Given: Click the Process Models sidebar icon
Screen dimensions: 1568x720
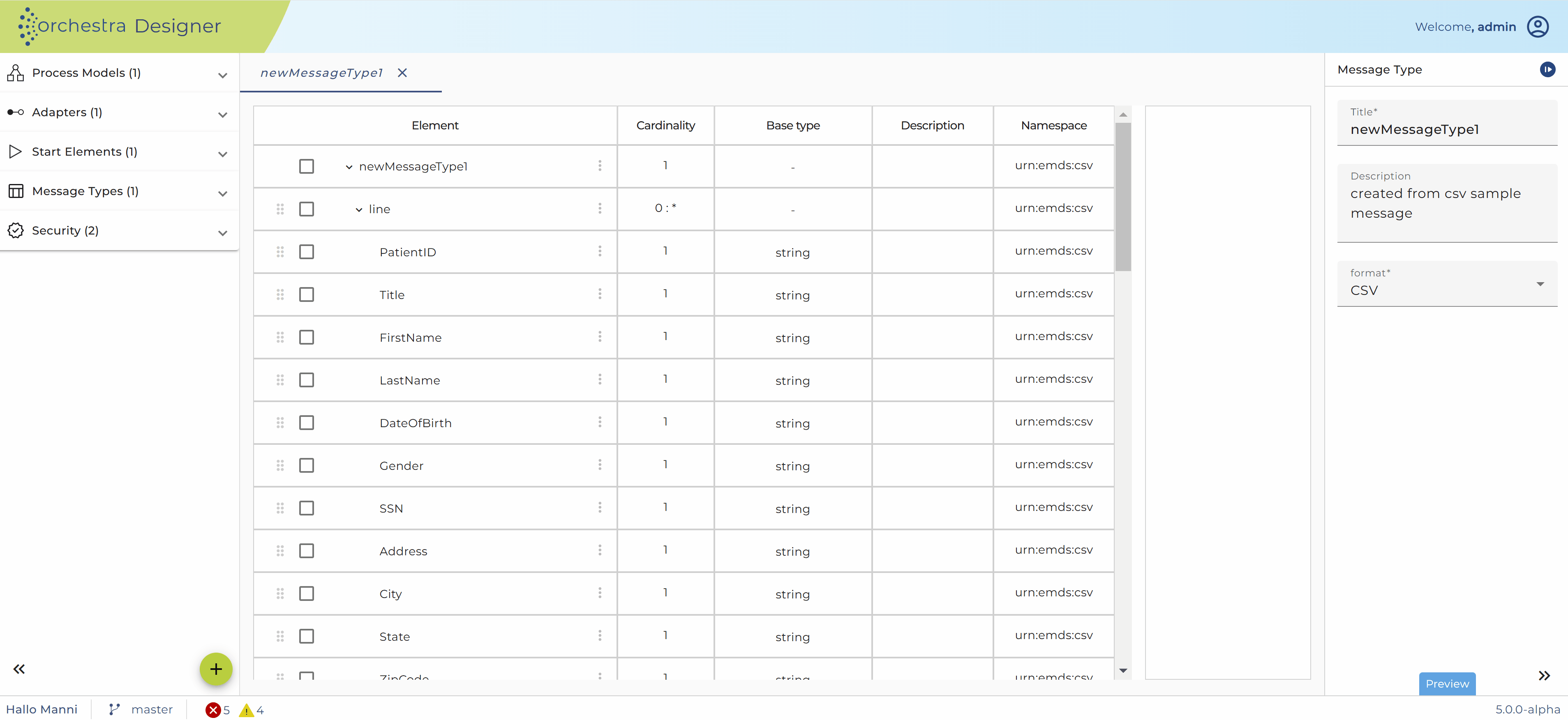Looking at the screenshot, I should click(x=16, y=73).
